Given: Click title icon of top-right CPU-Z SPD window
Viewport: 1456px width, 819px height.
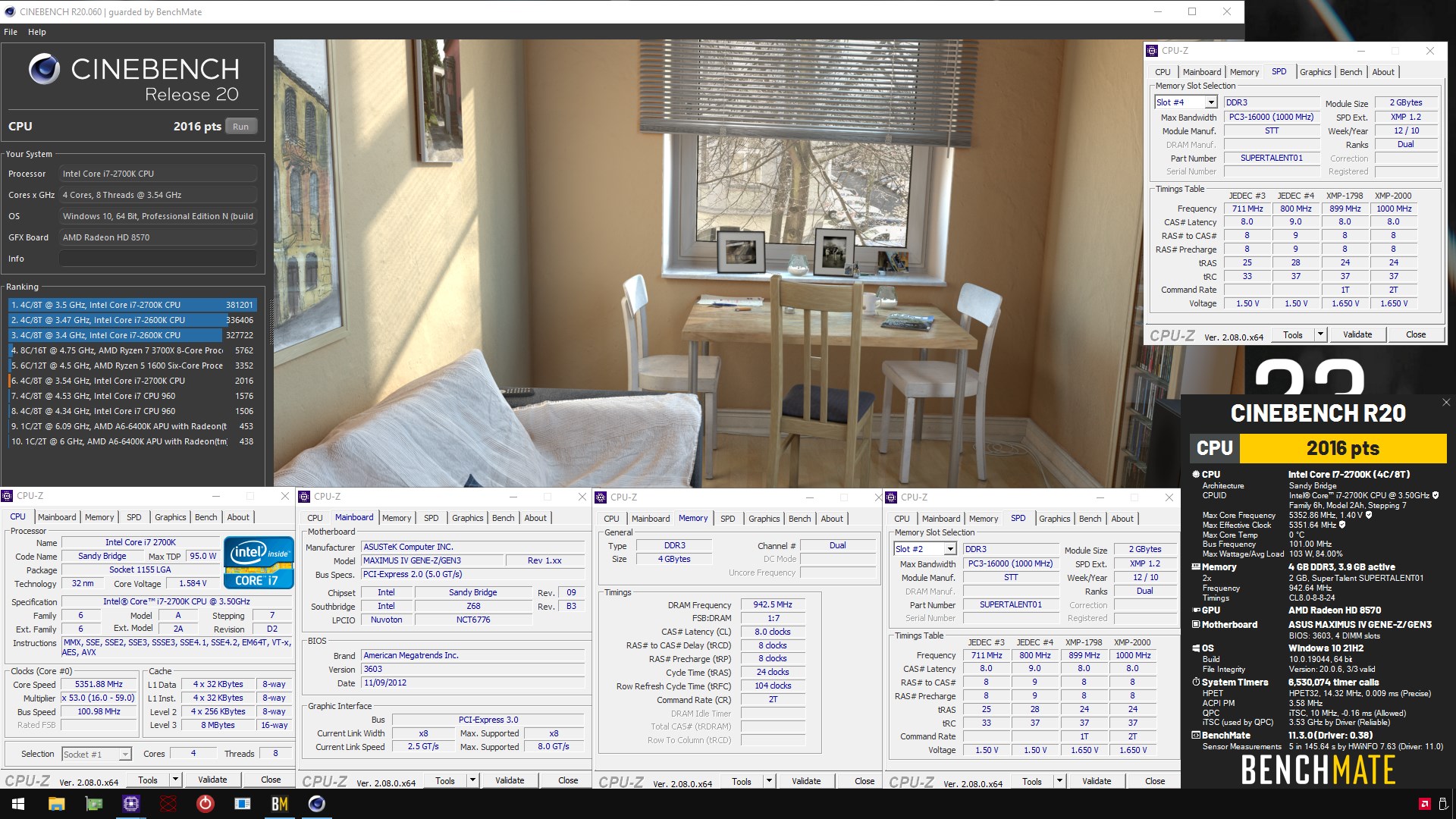Looking at the screenshot, I should [x=1152, y=51].
